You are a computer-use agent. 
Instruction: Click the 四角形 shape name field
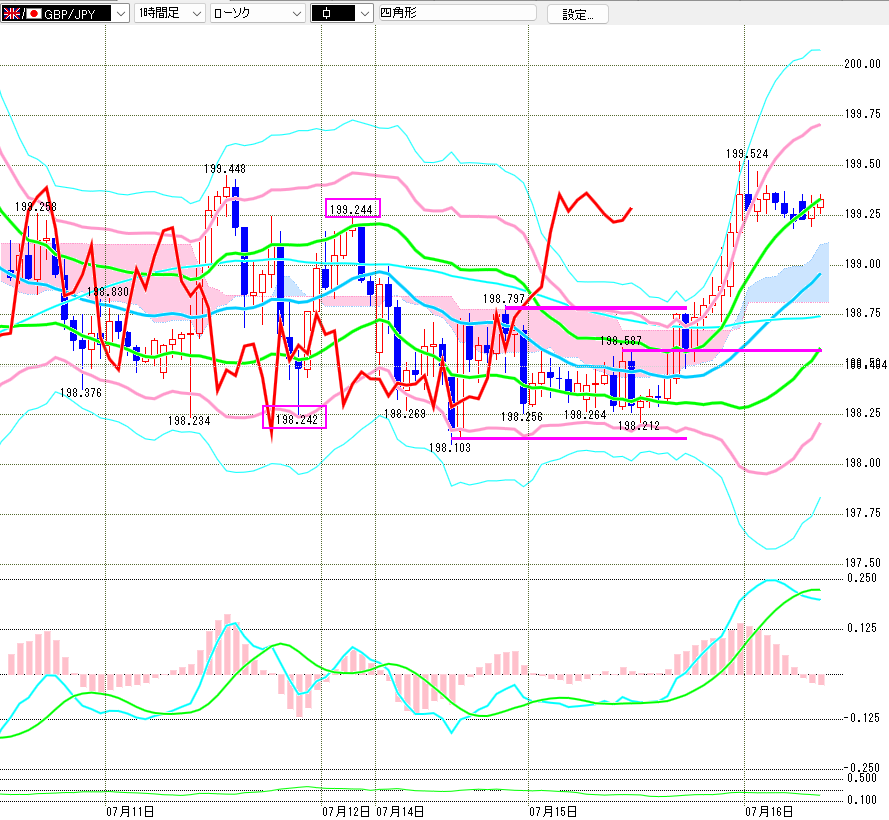click(x=457, y=13)
